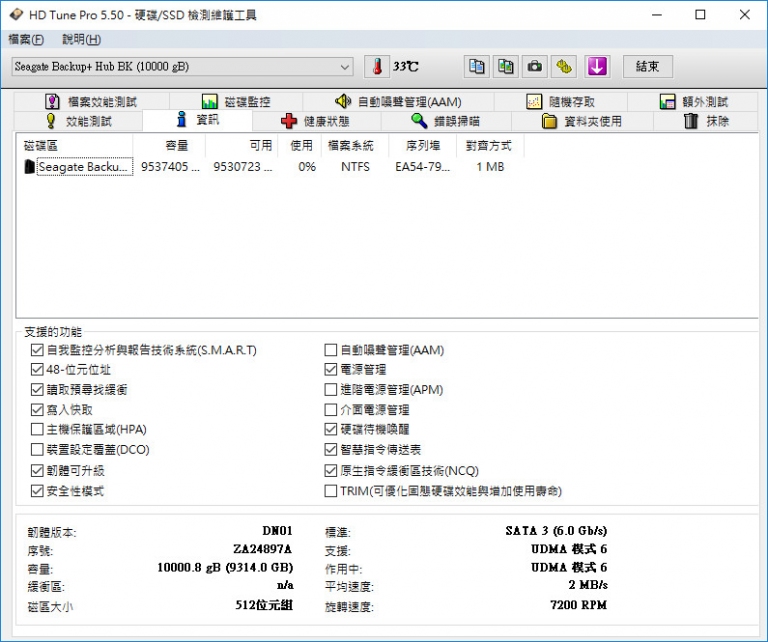768x642 pixels.
Task: Toggle the 主機保護區域(HPA) checkbox
Action: pos(37,429)
